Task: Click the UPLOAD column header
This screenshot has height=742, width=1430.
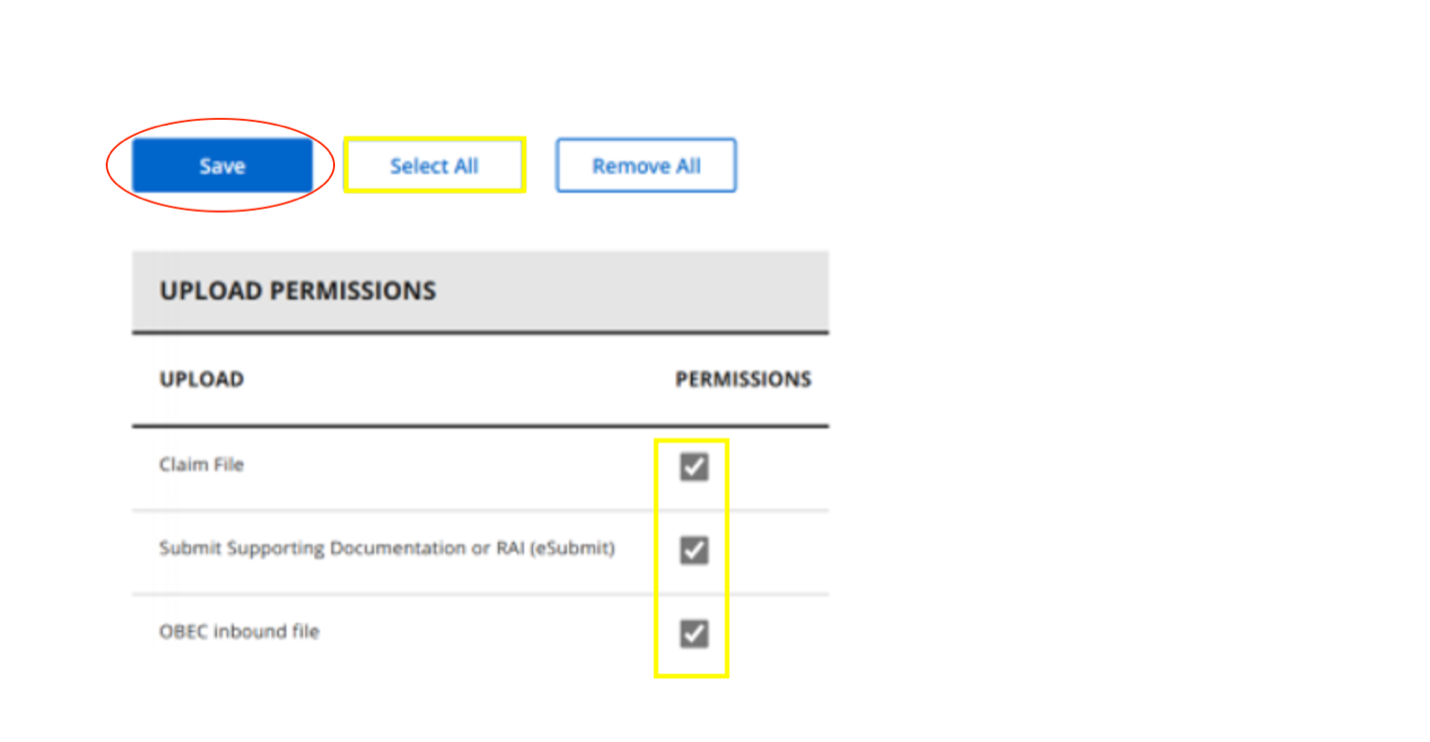Action: click(x=201, y=380)
